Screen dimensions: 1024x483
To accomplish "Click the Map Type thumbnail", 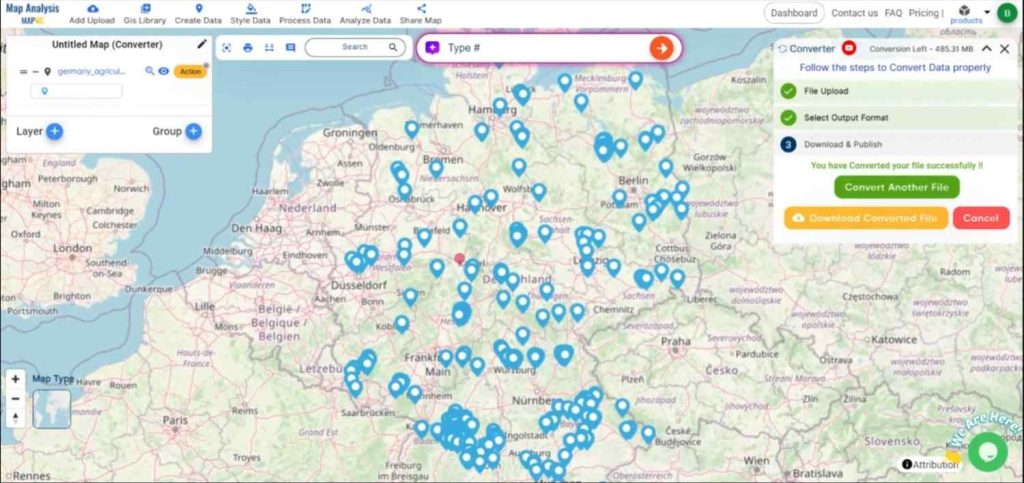I will pos(52,409).
